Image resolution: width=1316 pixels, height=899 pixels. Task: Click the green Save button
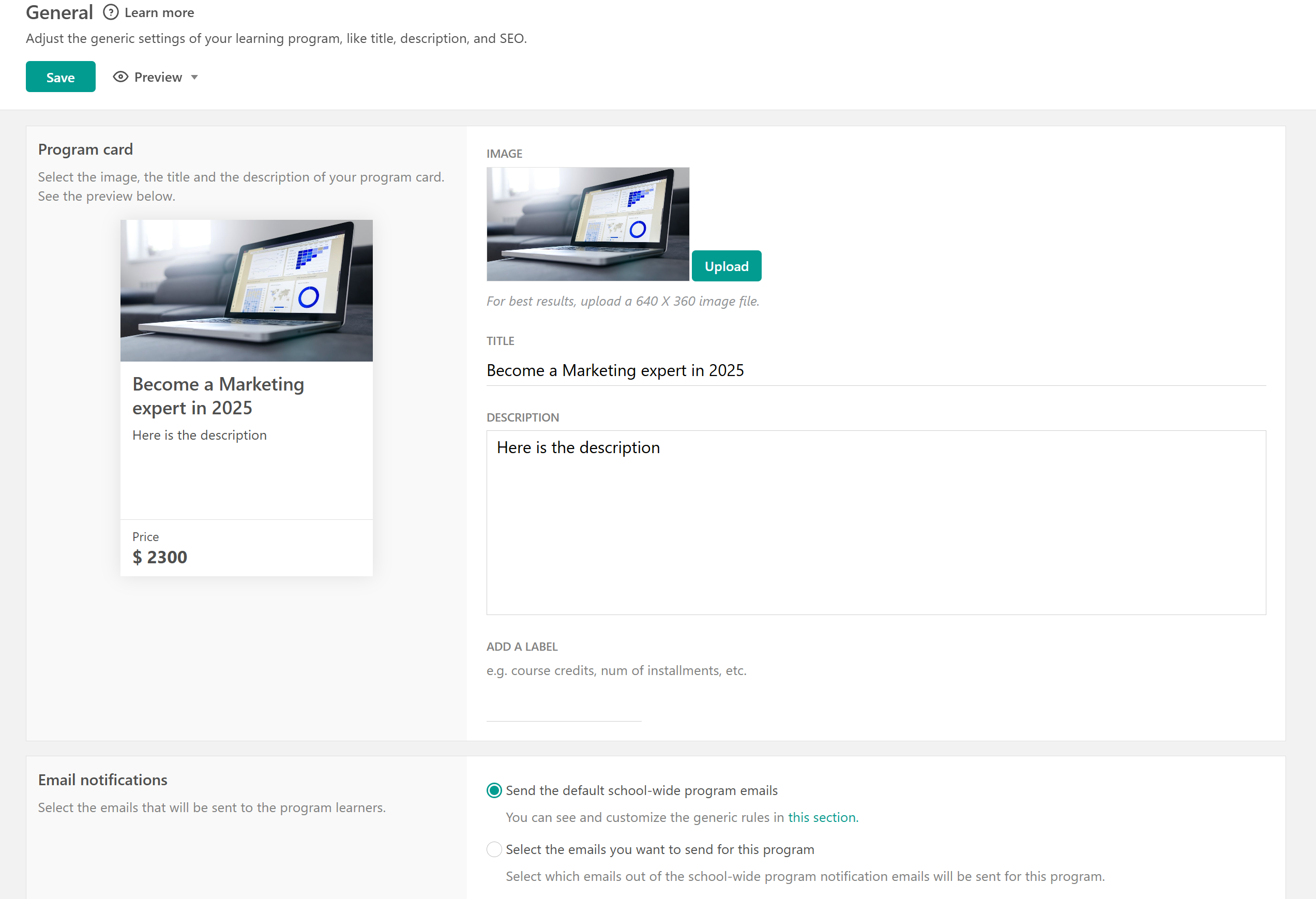click(x=60, y=77)
